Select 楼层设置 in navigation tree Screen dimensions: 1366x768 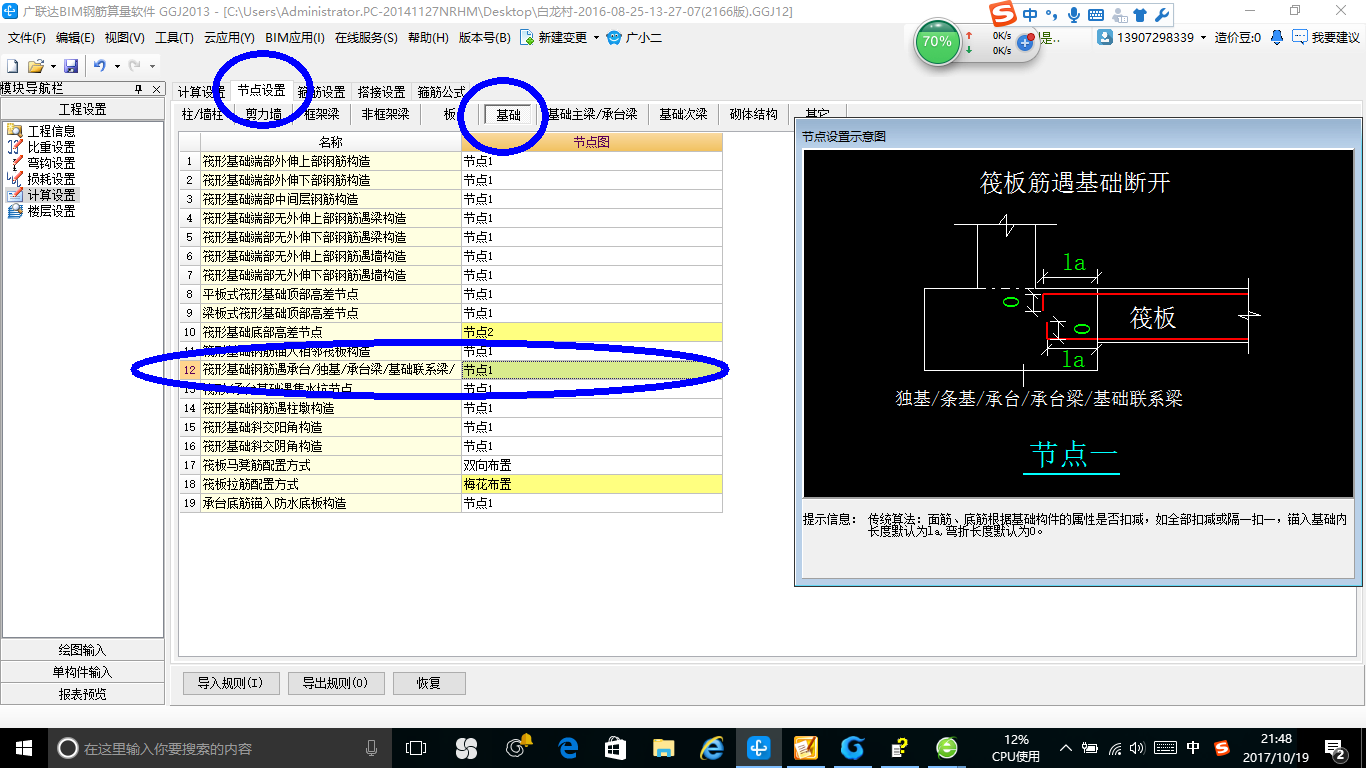pos(51,211)
